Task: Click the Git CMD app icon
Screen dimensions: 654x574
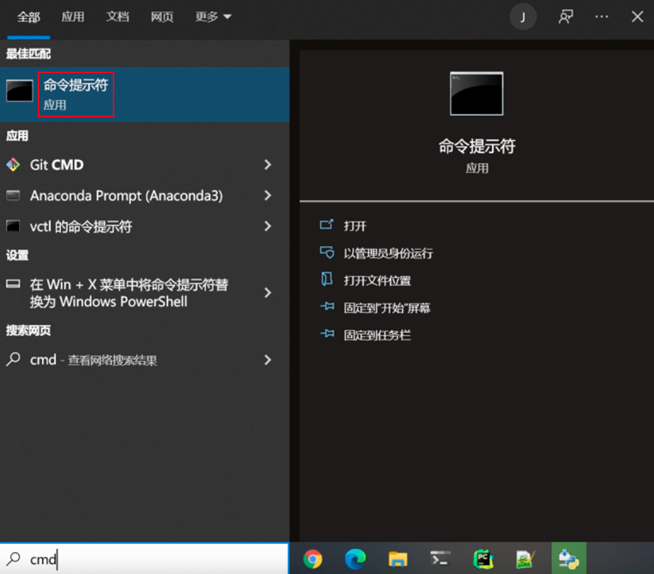Action: (13, 165)
